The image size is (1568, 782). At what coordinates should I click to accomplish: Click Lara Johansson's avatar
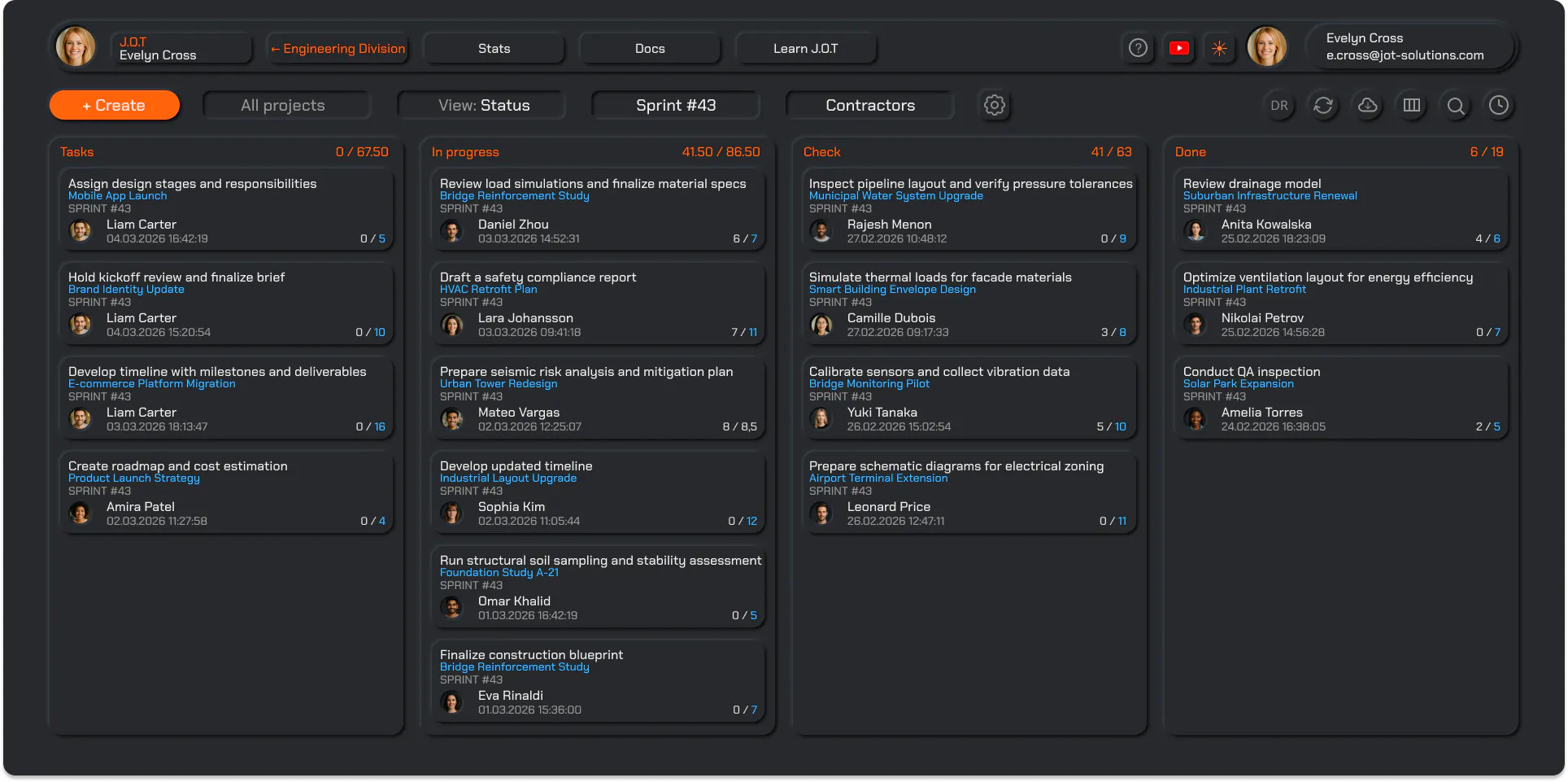pyautogui.click(x=451, y=325)
